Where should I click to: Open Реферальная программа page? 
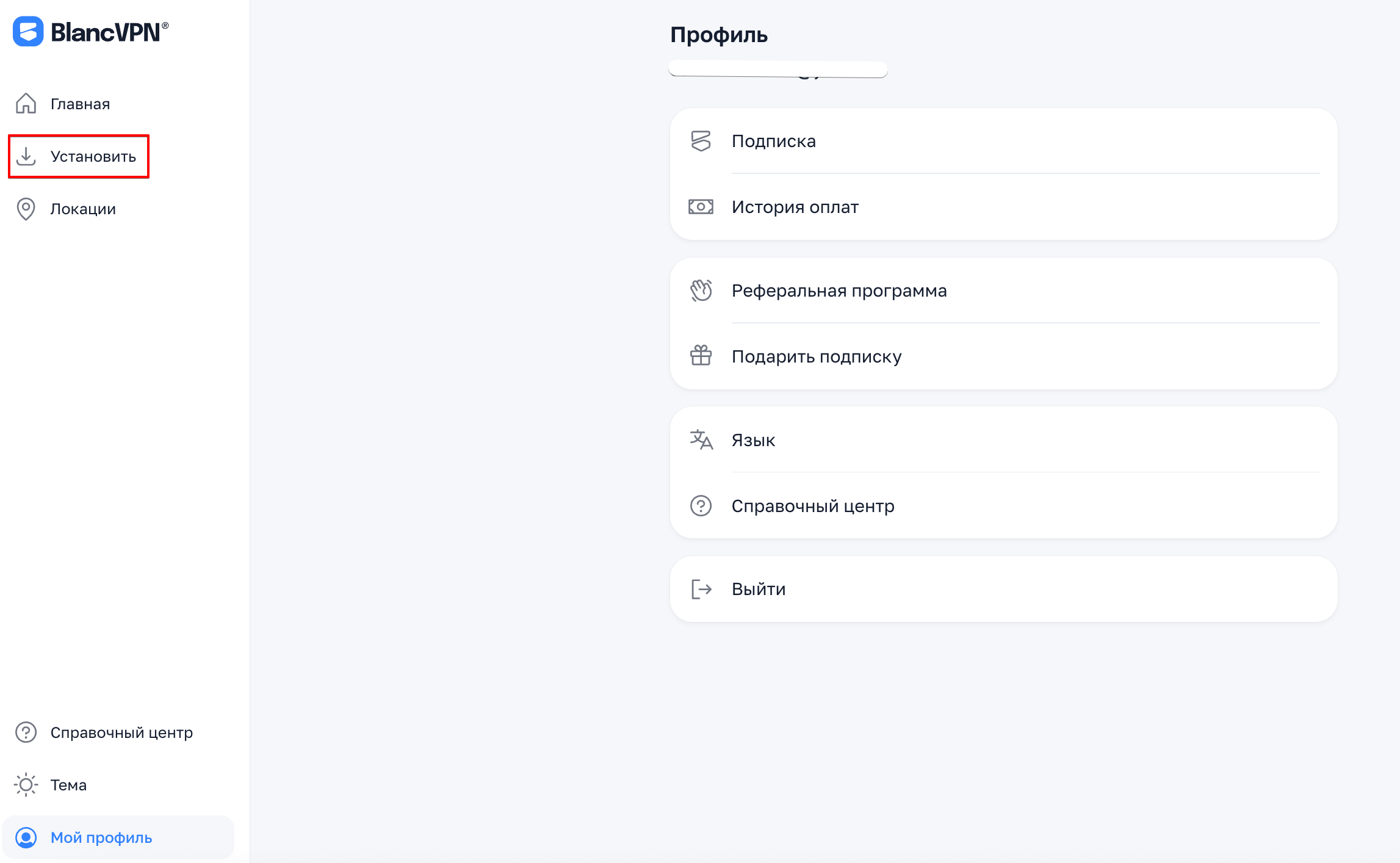click(x=839, y=291)
